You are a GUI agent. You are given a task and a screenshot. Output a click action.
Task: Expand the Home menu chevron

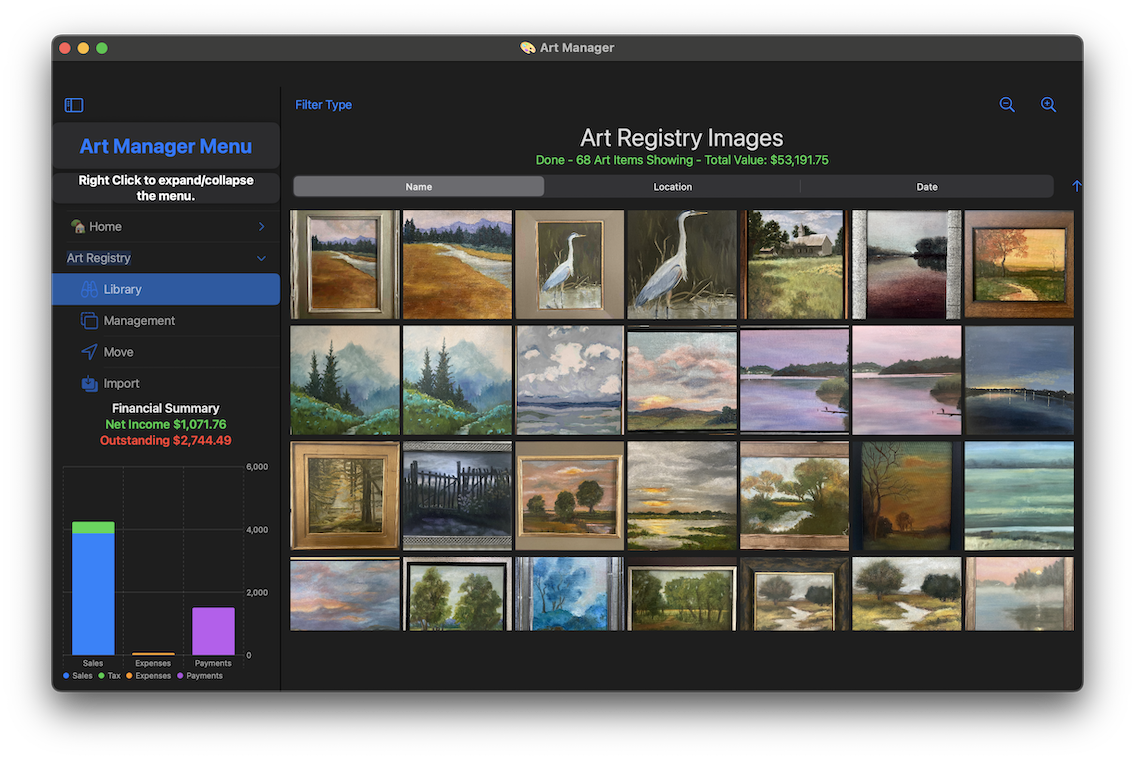click(x=261, y=227)
